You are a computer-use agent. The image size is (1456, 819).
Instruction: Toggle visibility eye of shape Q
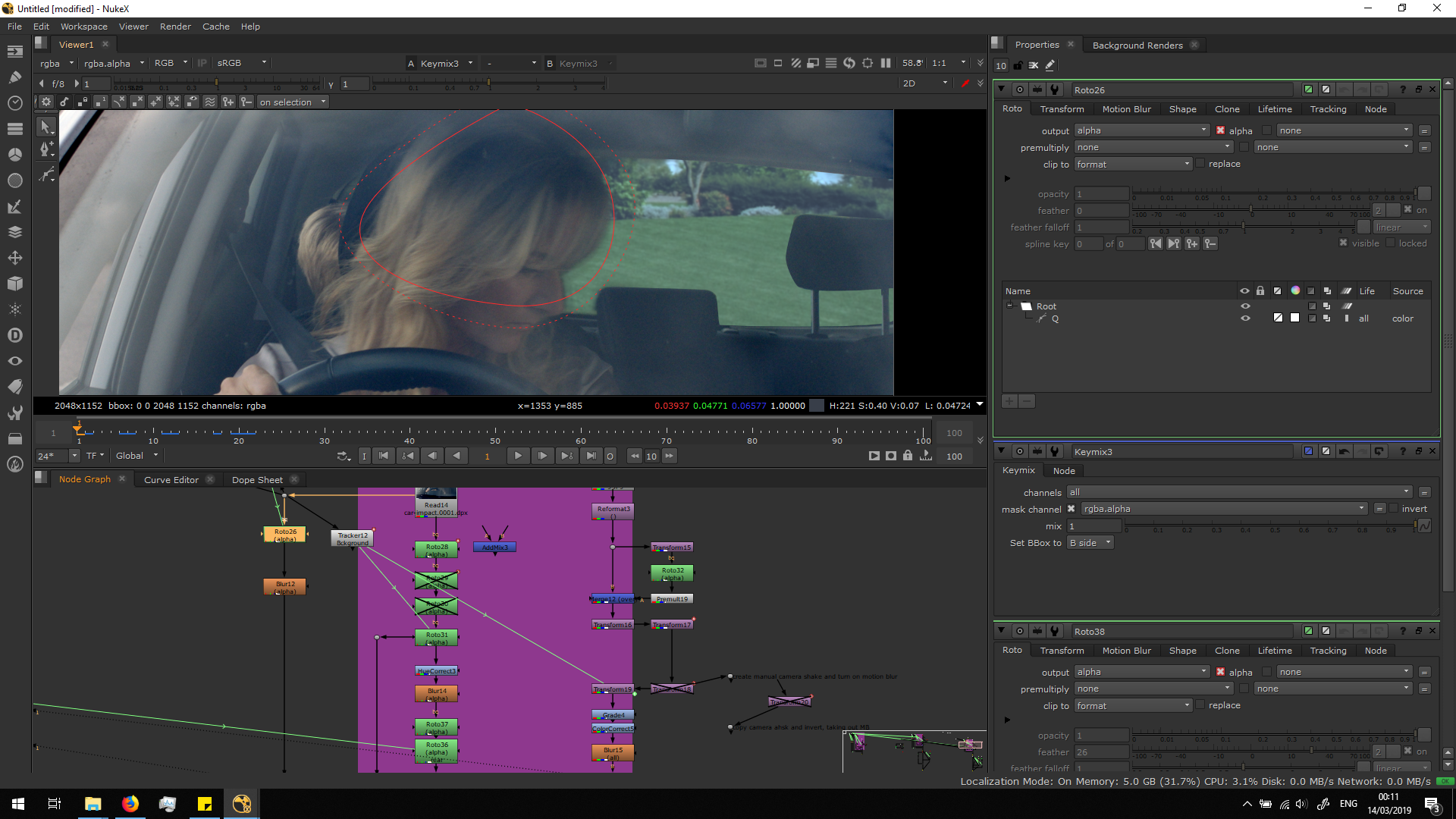pyautogui.click(x=1244, y=318)
